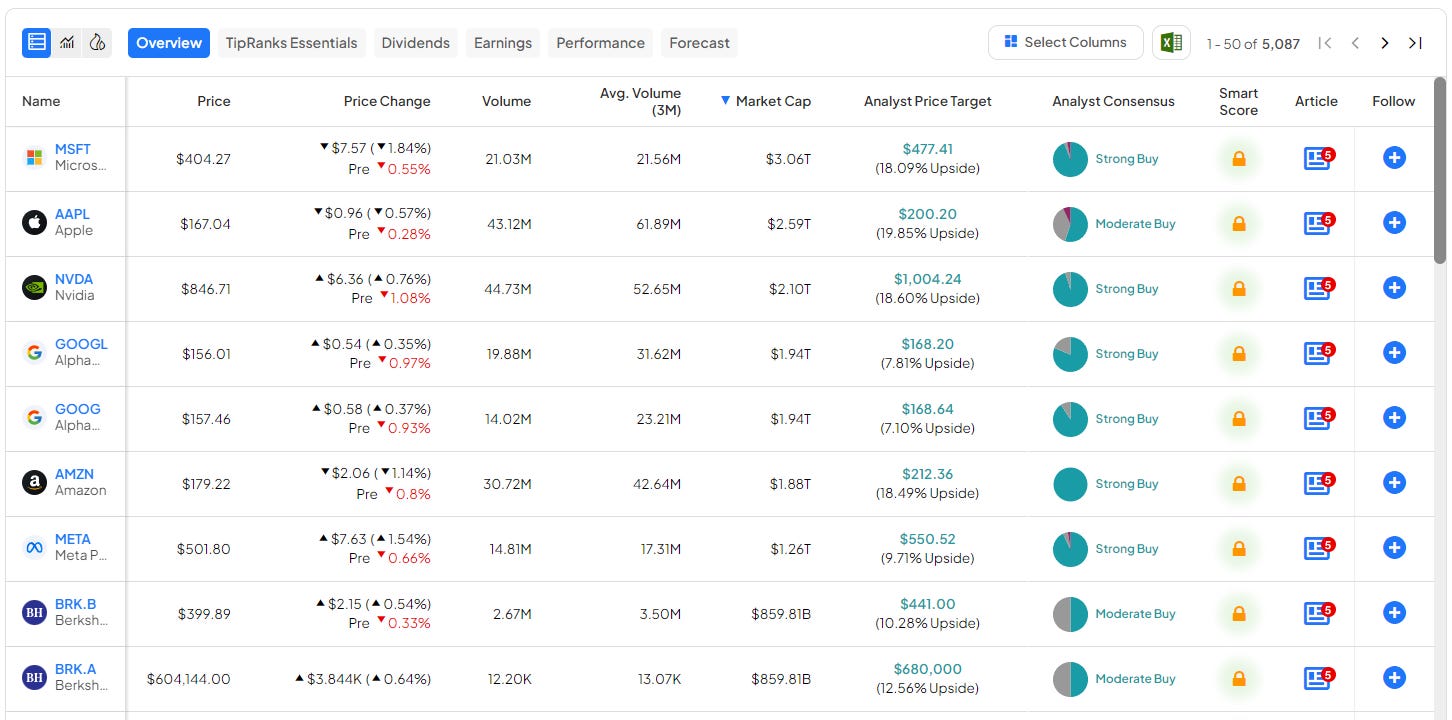Image resolution: width=1452 pixels, height=720 pixels.
Task: Follow AMZN with the plus icon
Action: (1394, 483)
